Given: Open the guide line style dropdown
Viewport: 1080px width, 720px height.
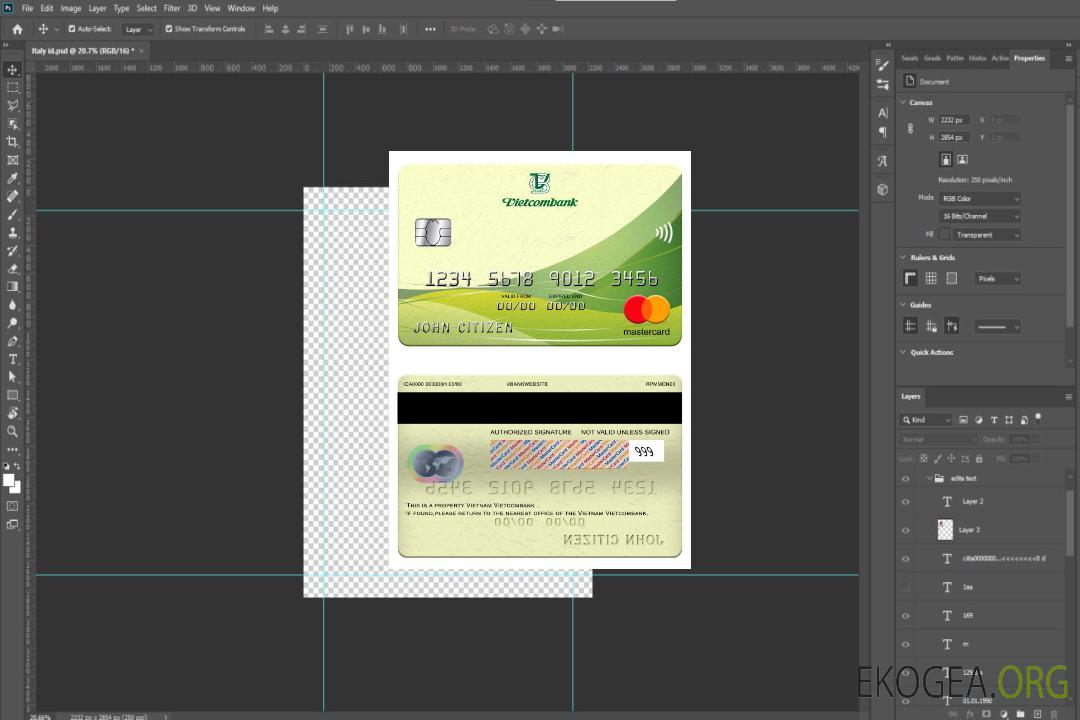Looking at the screenshot, I should tap(997, 327).
